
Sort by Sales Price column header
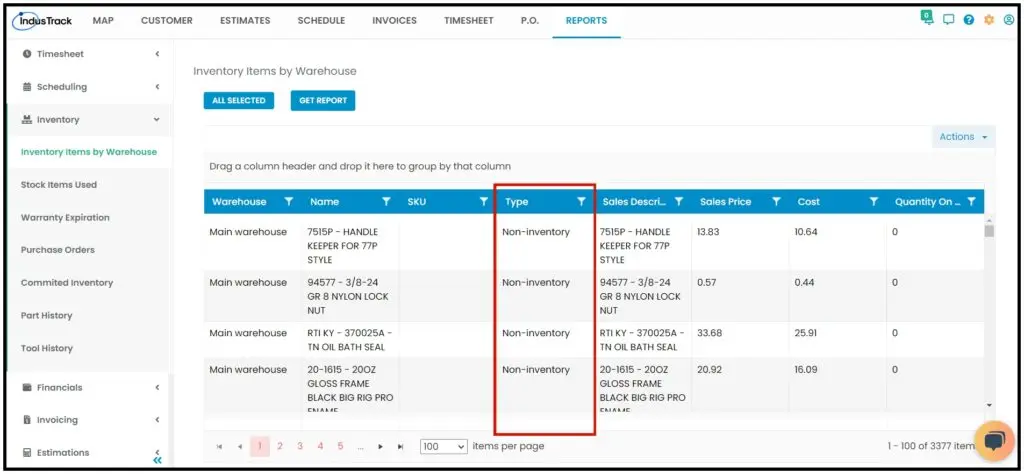coord(726,202)
